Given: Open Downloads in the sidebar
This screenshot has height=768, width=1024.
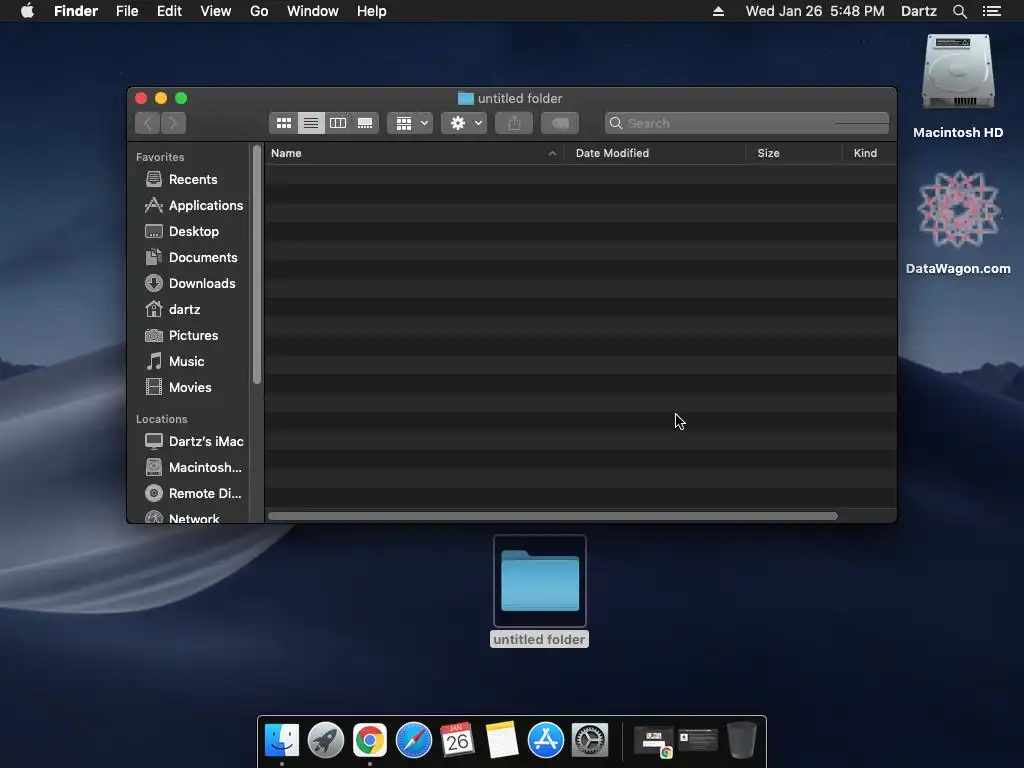Looking at the screenshot, I should (x=188, y=283).
